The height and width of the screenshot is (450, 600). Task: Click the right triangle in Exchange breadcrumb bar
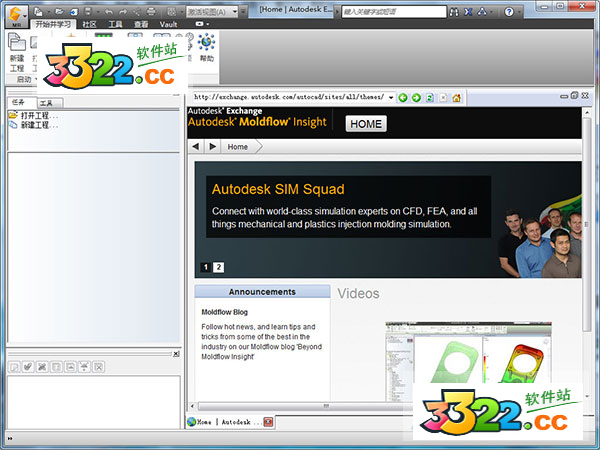tap(213, 146)
